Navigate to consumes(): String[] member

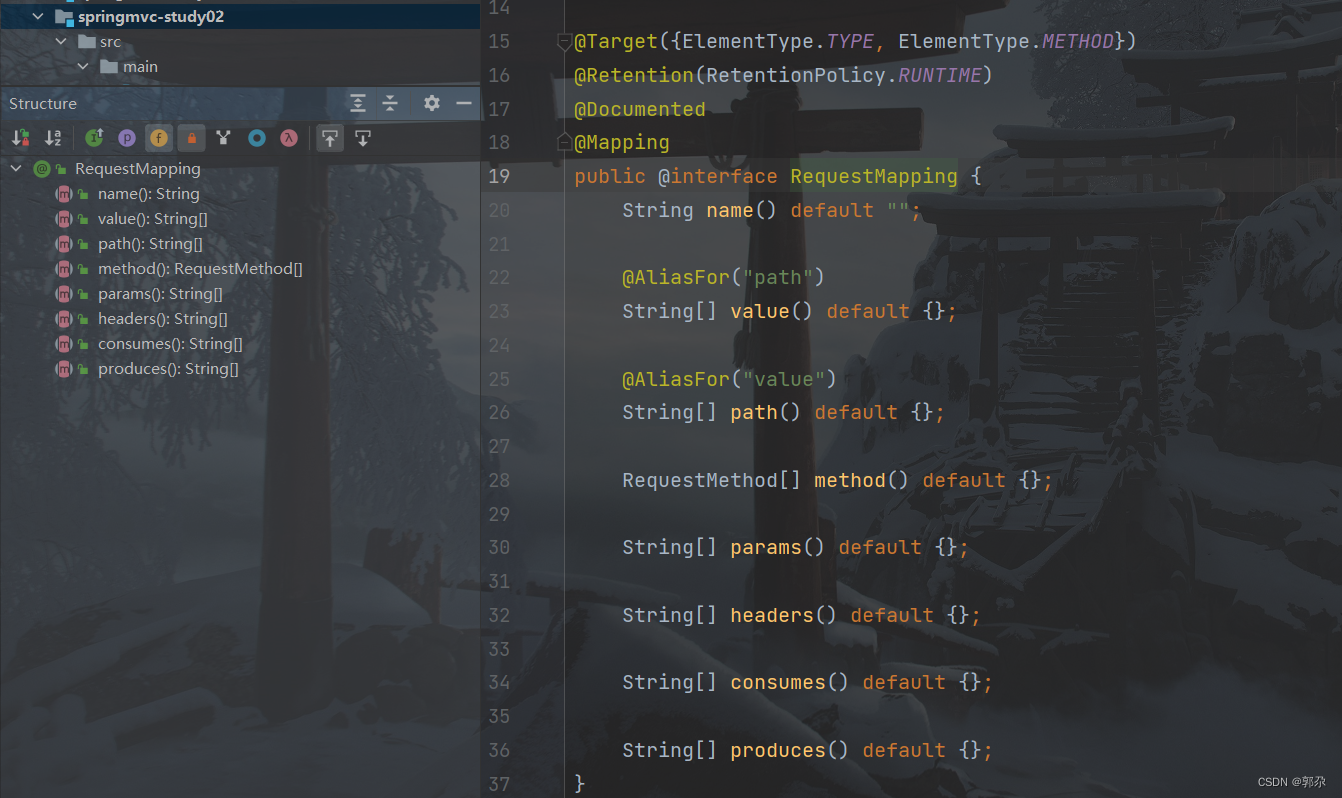[170, 344]
